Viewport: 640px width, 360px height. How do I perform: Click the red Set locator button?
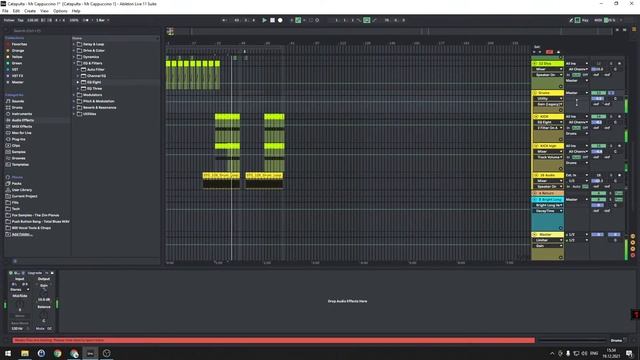(549, 52)
